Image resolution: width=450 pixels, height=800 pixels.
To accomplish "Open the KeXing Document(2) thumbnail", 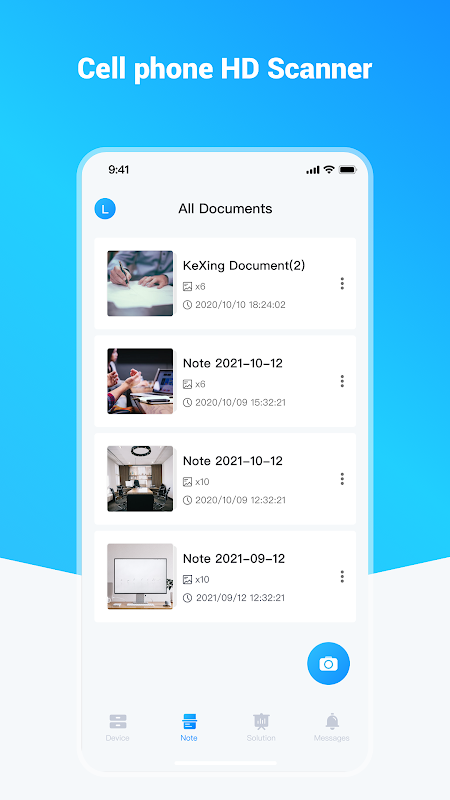I will tap(140, 283).
